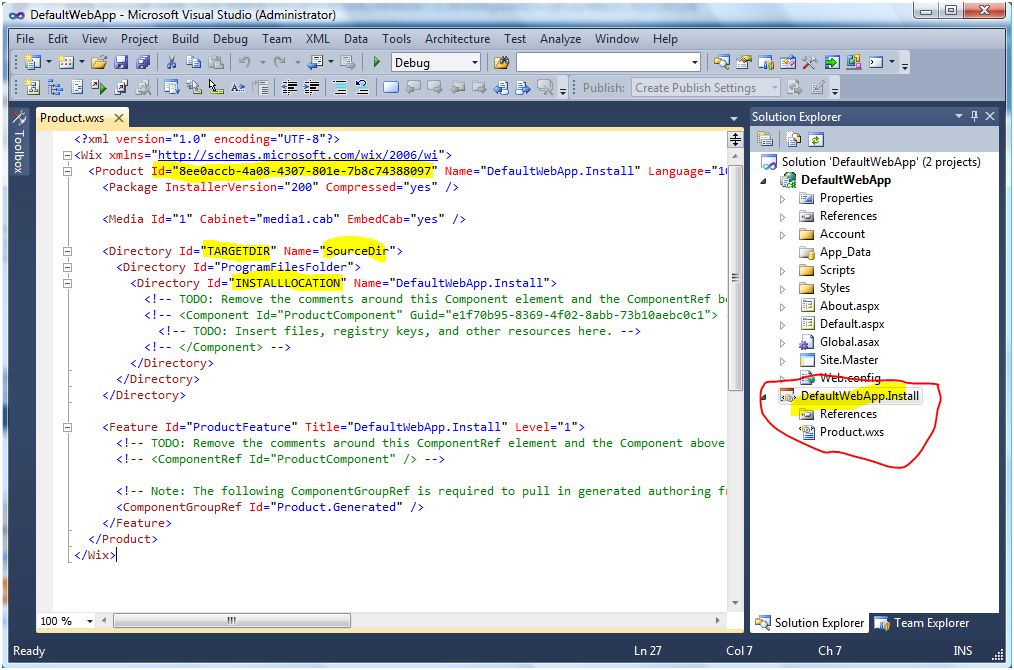This screenshot has width=1014, height=670.
Task: Open the Tools menu
Action: pos(396,39)
